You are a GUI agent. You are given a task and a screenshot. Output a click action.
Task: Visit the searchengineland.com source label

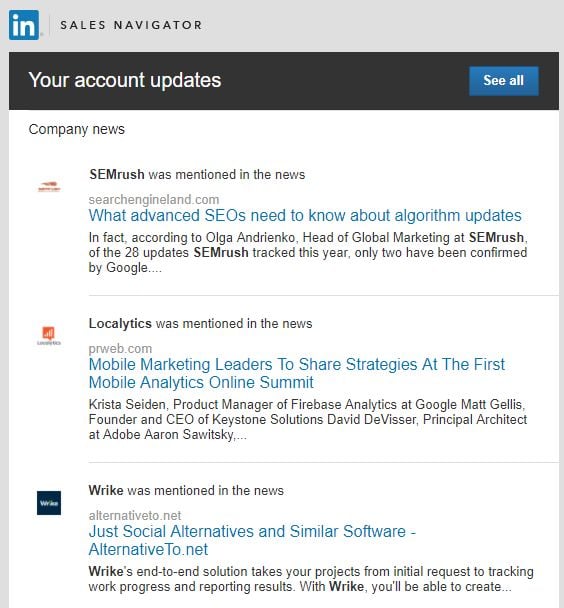154,199
